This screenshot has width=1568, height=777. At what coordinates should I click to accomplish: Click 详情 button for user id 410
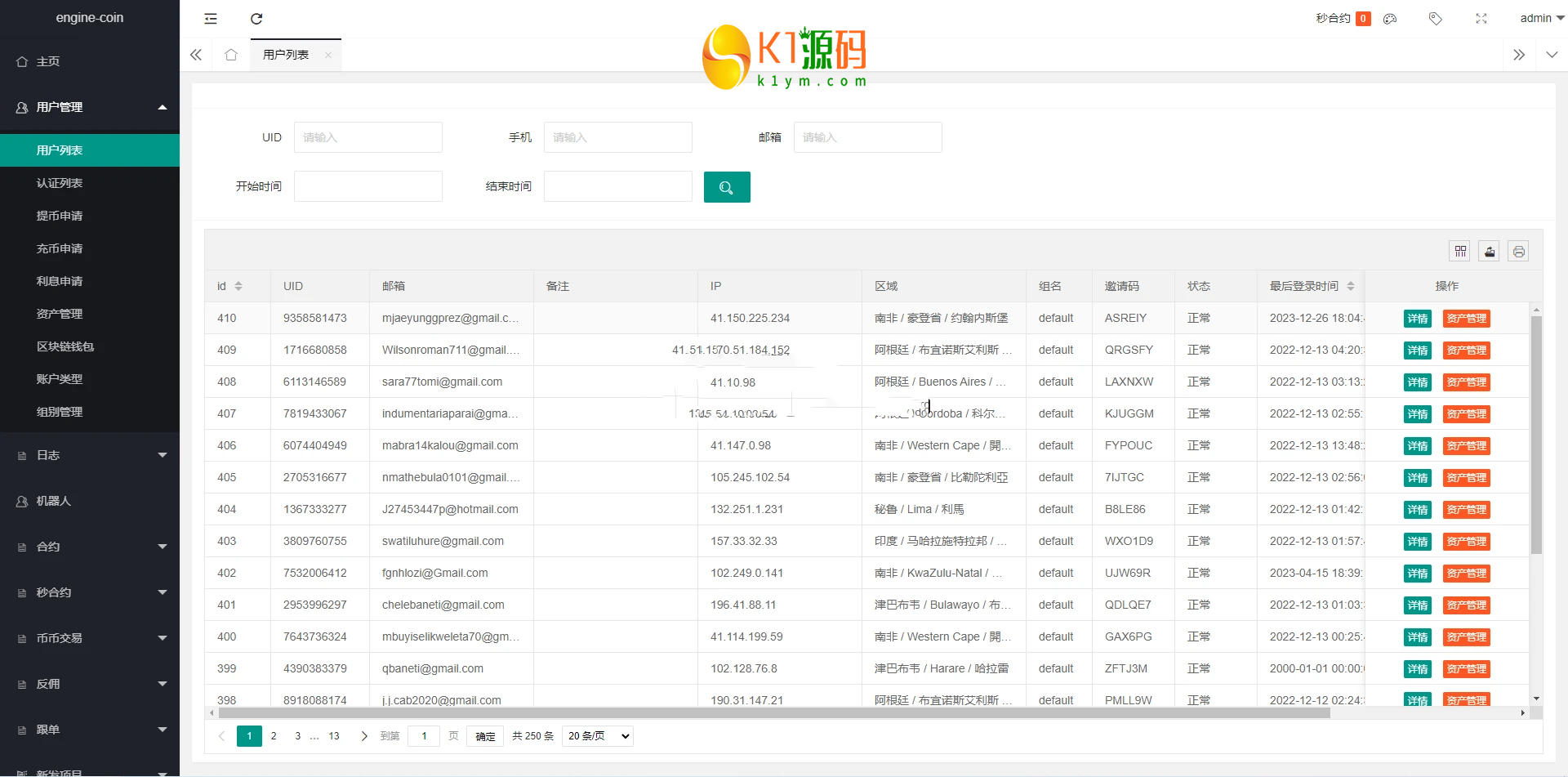(1417, 319)
